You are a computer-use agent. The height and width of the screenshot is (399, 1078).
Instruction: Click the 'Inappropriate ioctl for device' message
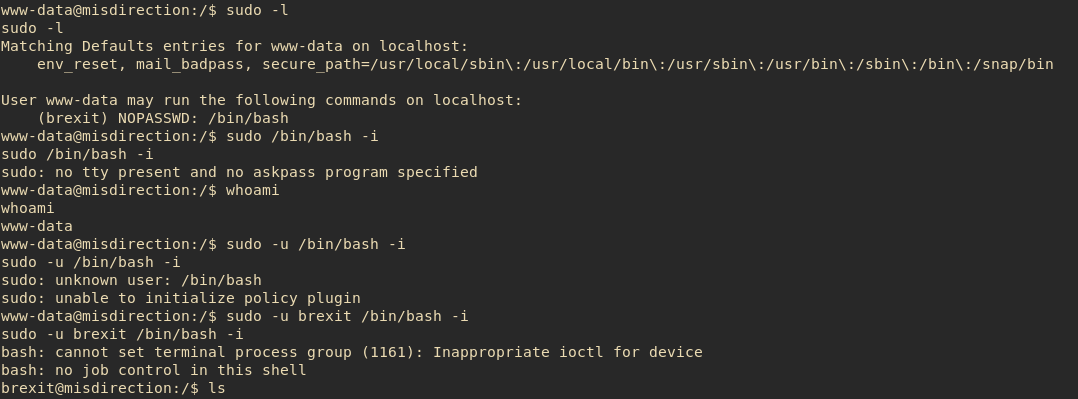567,352
